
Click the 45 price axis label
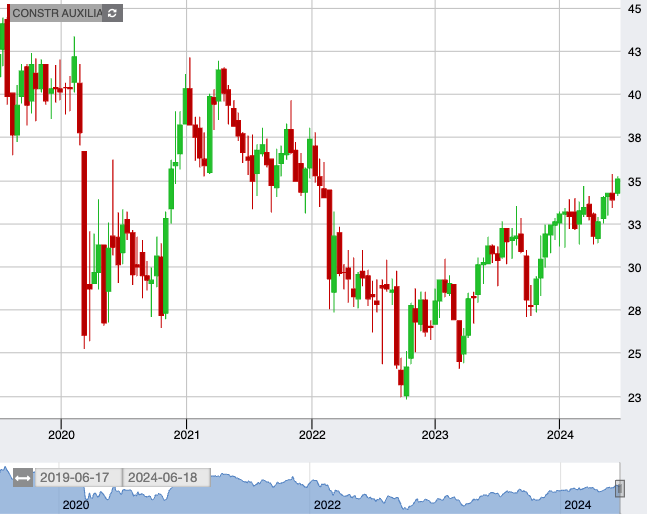[634, 9]
